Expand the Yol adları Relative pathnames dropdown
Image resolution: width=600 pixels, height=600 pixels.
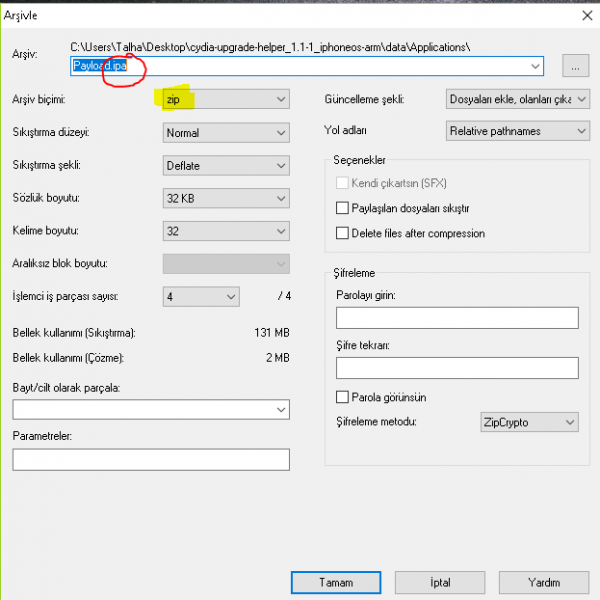click(x=516, y=131)
